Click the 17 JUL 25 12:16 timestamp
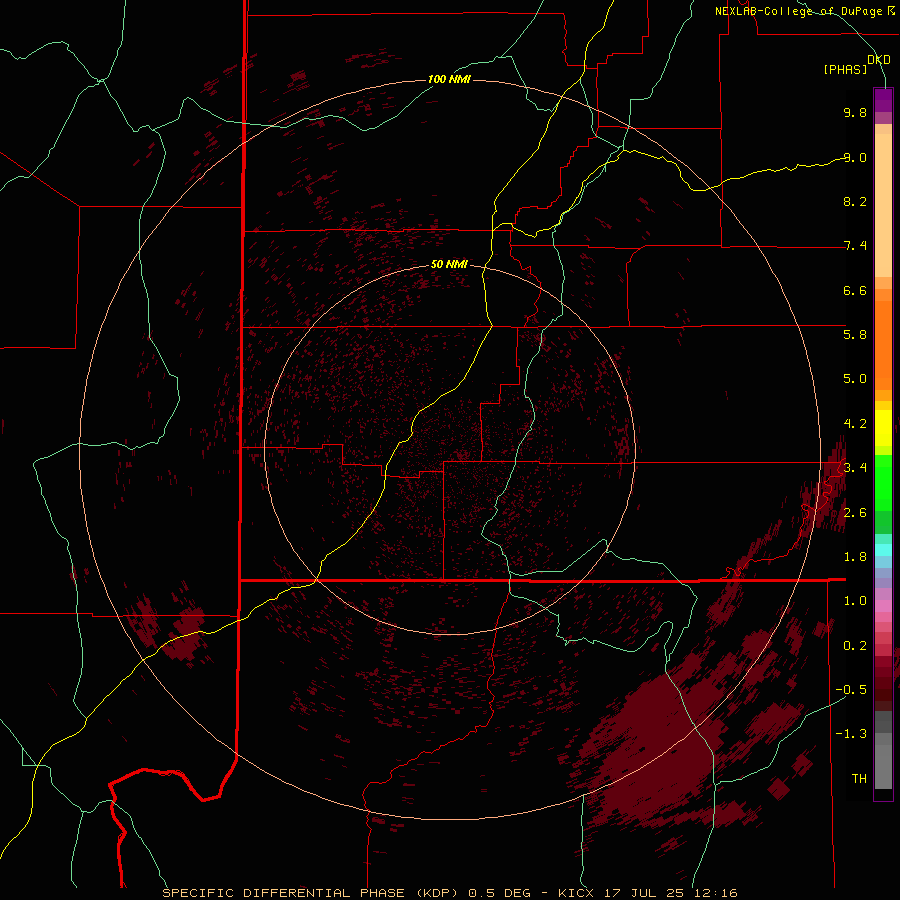This screenshot has width=900, height=900. (670, 893)
